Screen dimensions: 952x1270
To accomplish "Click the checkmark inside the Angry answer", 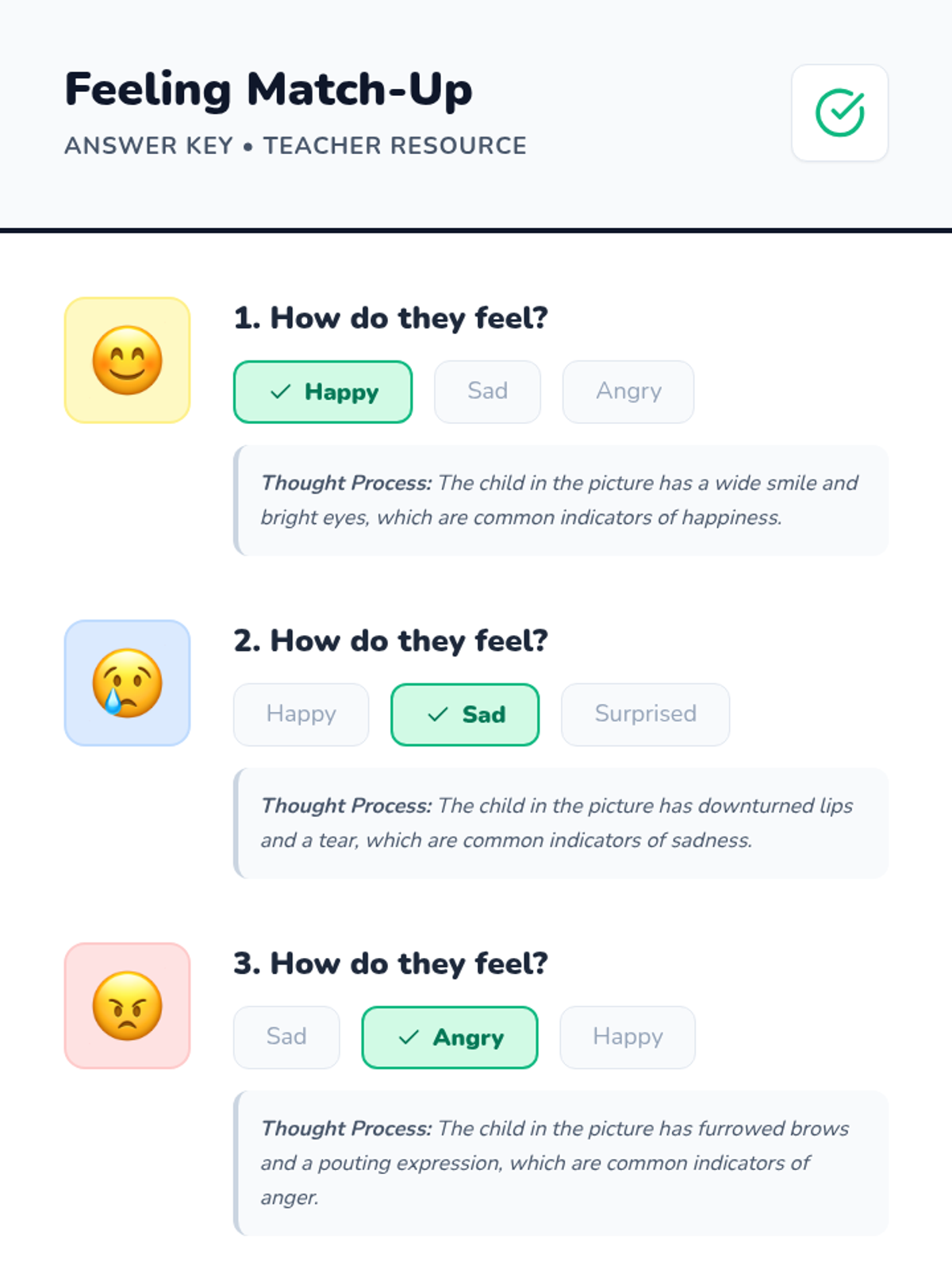I will coord(409,1037).
